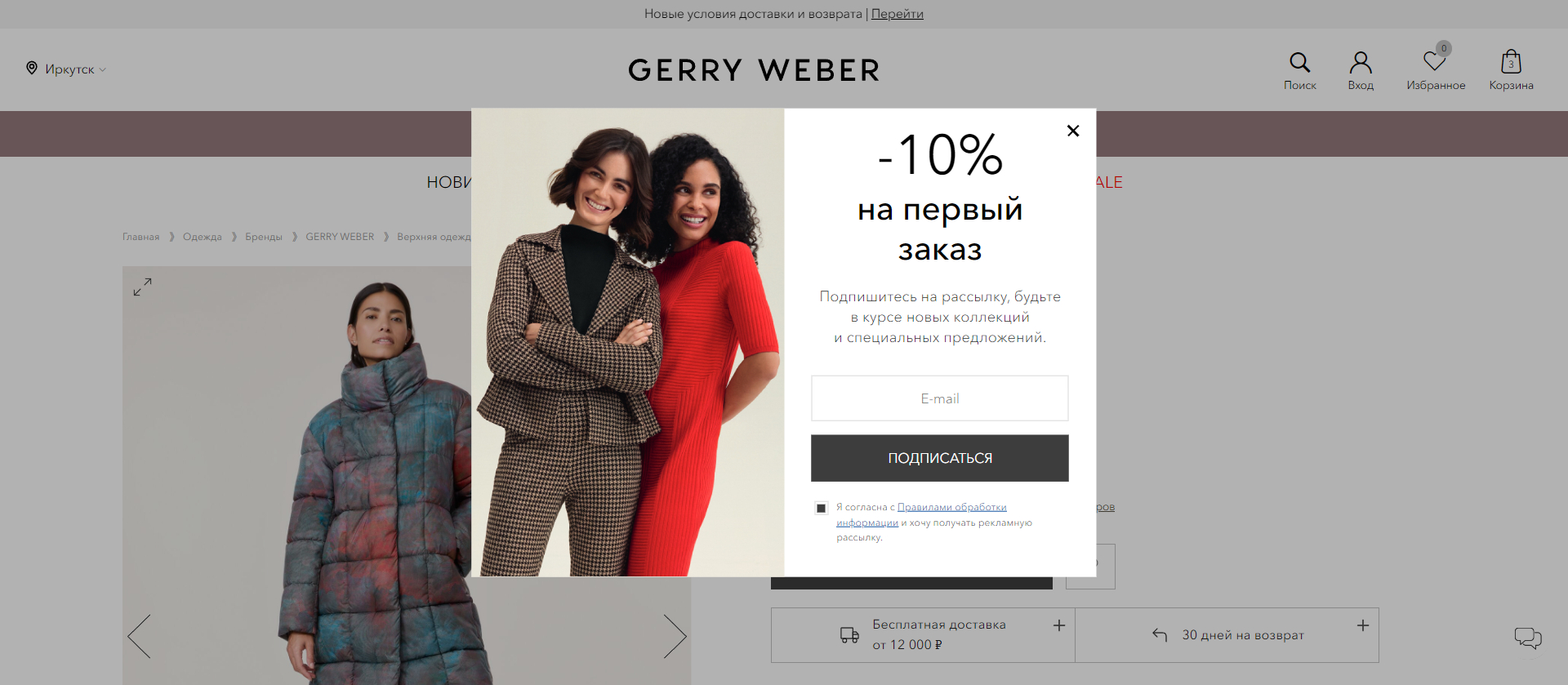Click the location pin icon near Иркутск
Screen dimensions: 1568x685
pos(32,68)
